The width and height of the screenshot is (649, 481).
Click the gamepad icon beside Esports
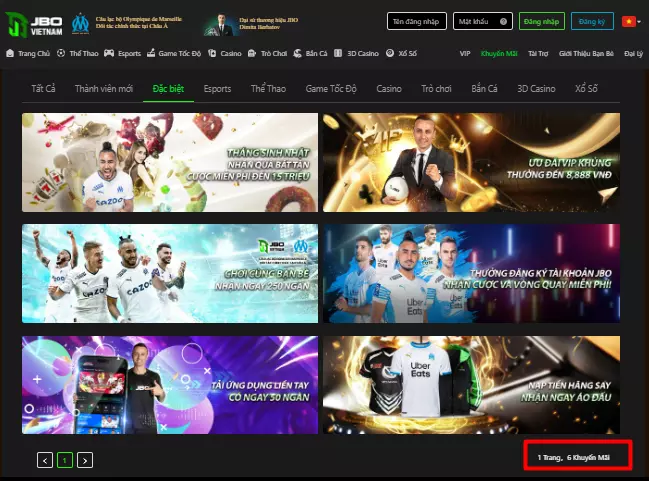pos(109,53)
